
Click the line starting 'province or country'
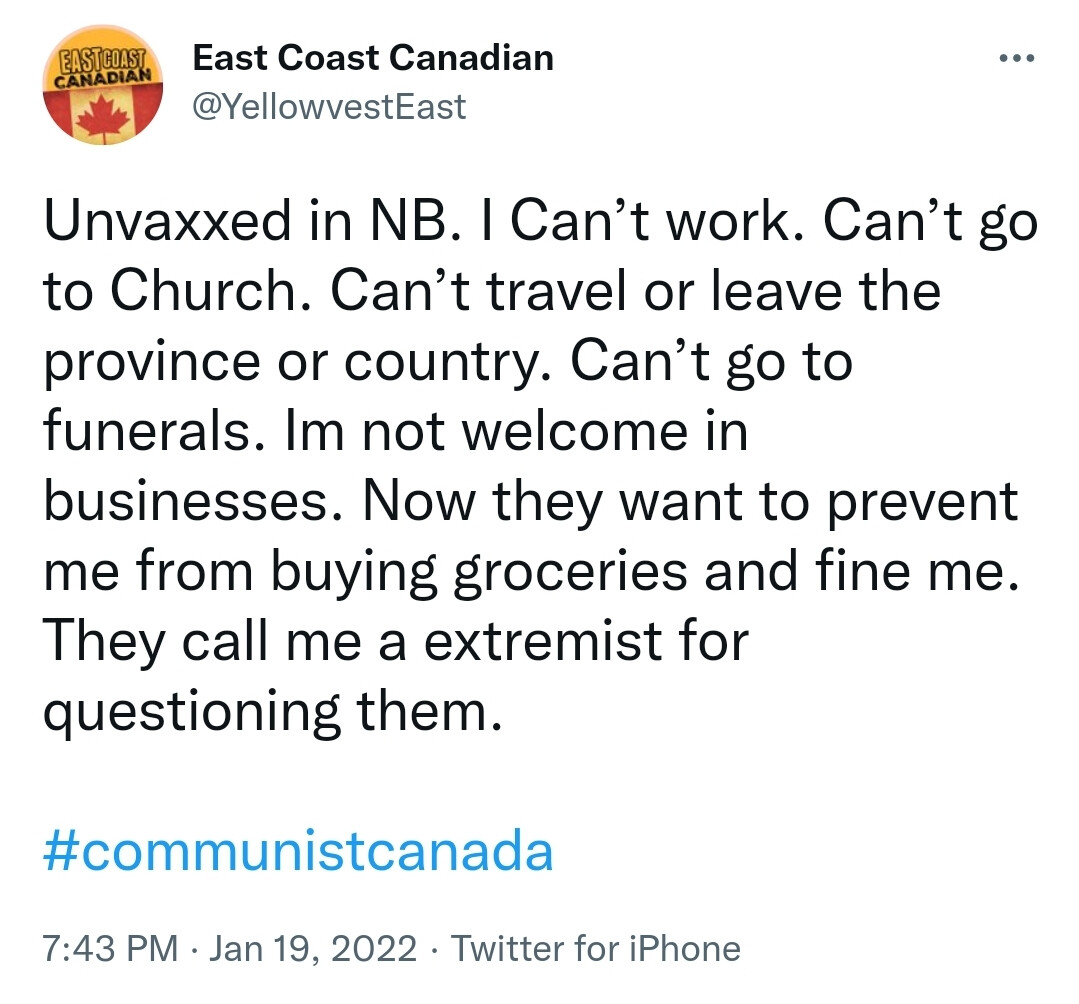[x=448, y=363]
